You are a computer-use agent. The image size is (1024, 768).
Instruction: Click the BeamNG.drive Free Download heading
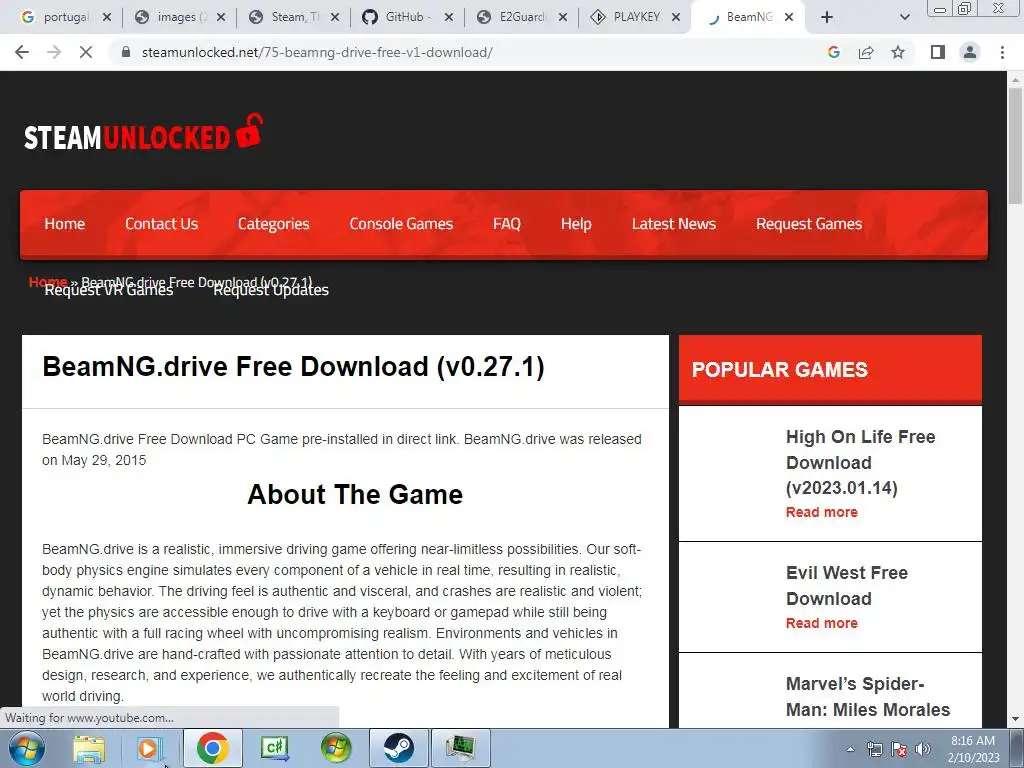point(293,367)
